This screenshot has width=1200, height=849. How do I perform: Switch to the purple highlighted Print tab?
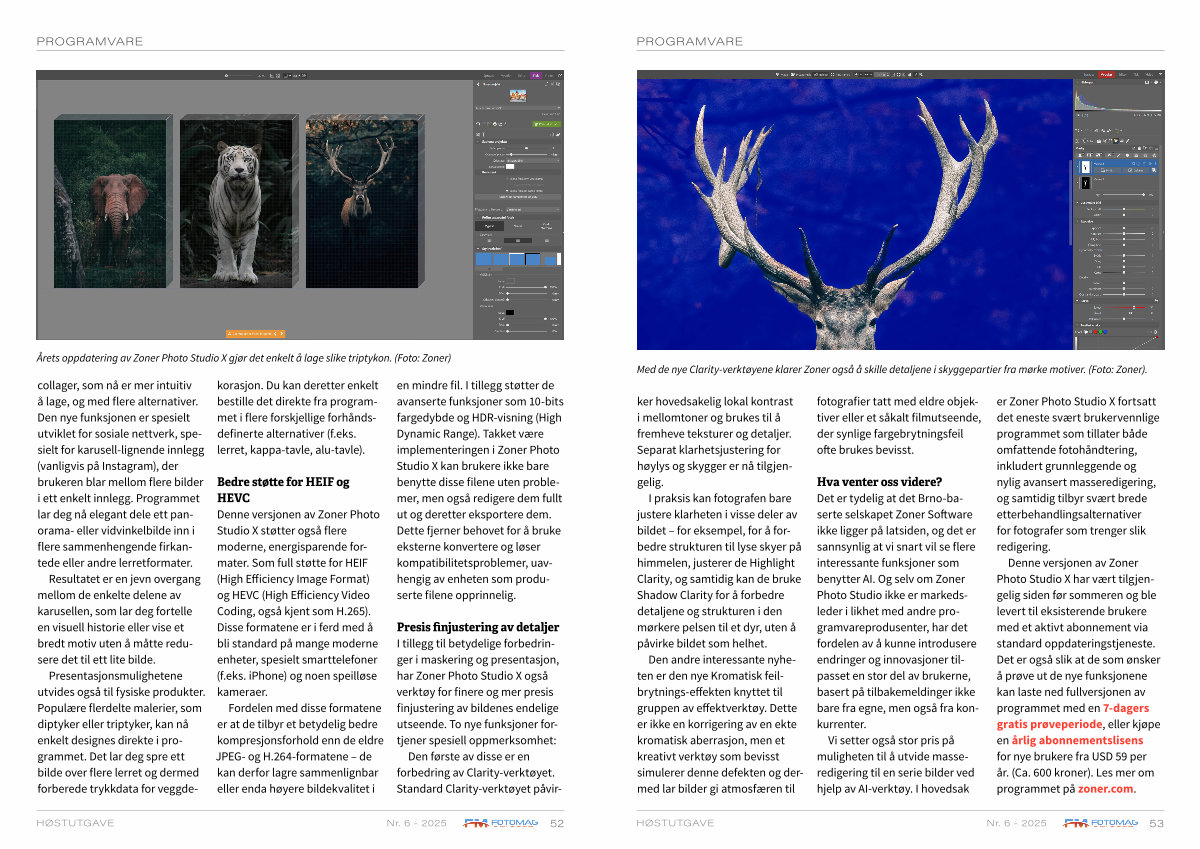(x=536, y=75)
